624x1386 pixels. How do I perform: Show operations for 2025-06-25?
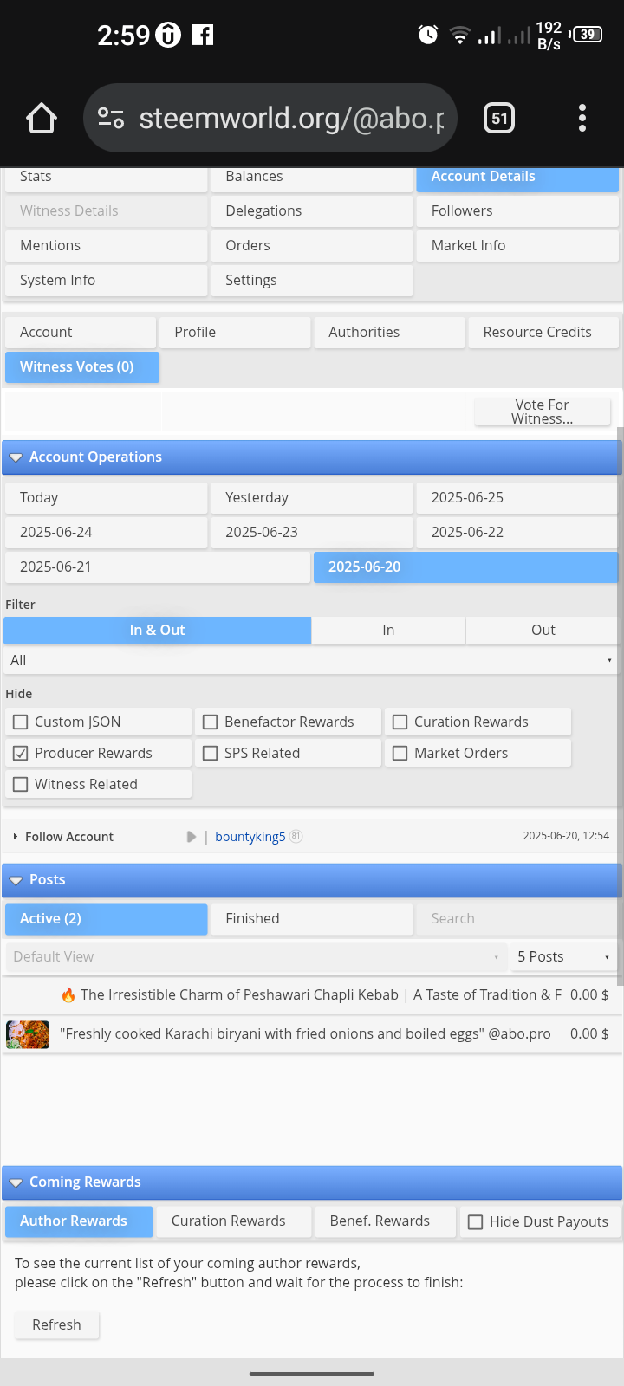point(517,498)
